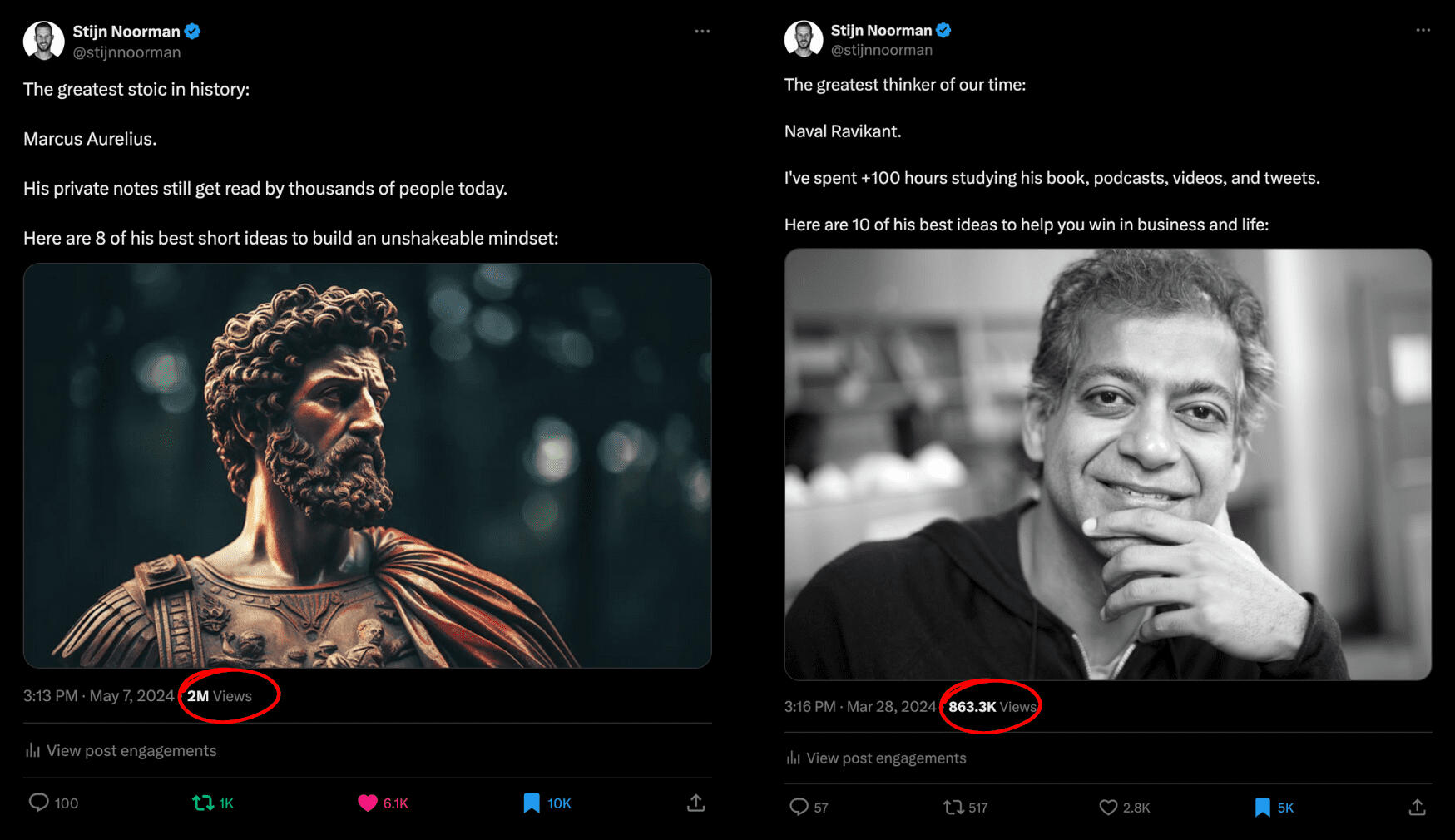Share the Marcus Aurelius post
The height and width of the screenshot is (840, 1455).
(x=696, y=803)
